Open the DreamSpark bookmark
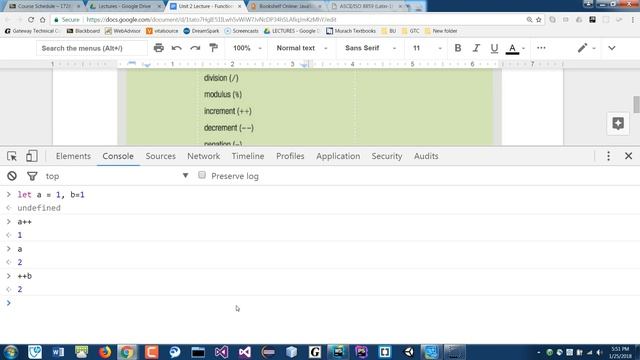The width and height of the screenshot is (640, 360). tap(201, 31)
